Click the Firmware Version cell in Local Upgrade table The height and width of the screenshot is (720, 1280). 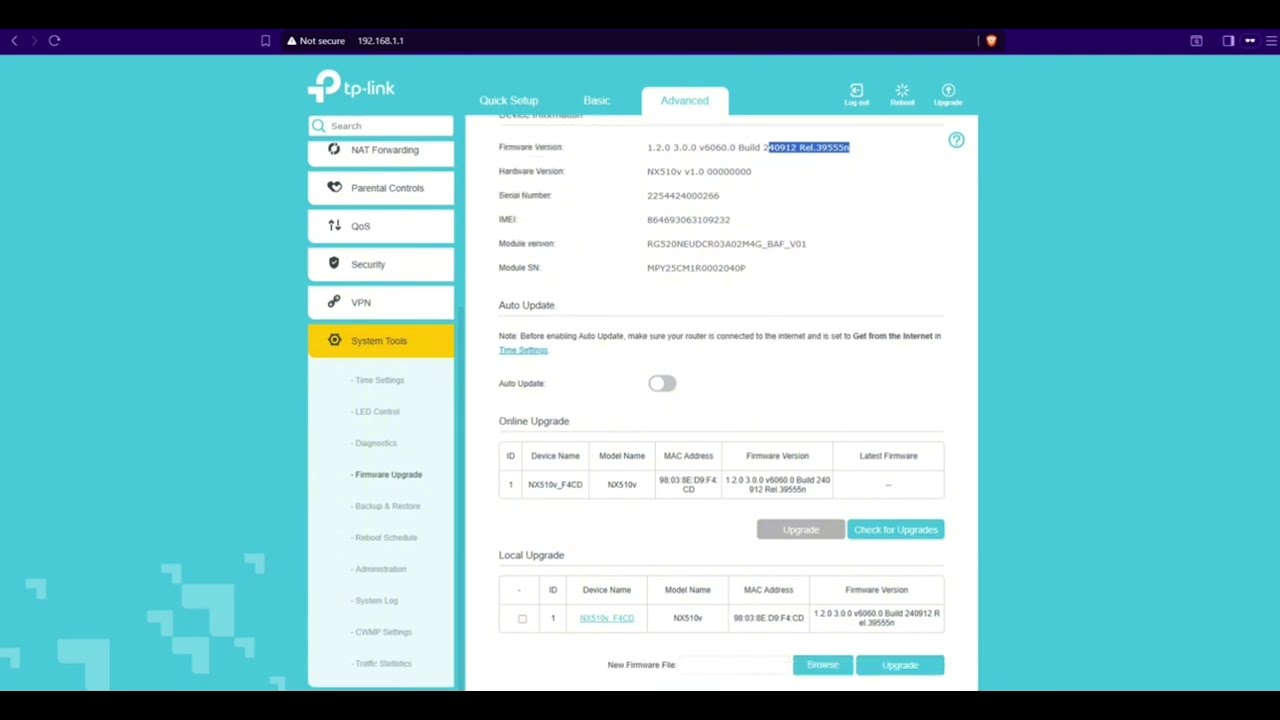tap(876, 618)
